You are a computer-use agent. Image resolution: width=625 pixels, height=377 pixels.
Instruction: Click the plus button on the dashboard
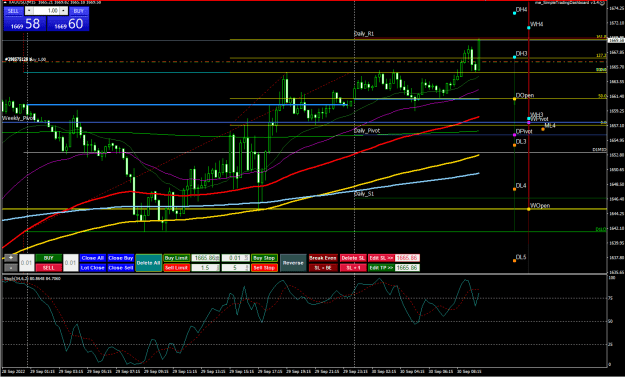point(11,258)
